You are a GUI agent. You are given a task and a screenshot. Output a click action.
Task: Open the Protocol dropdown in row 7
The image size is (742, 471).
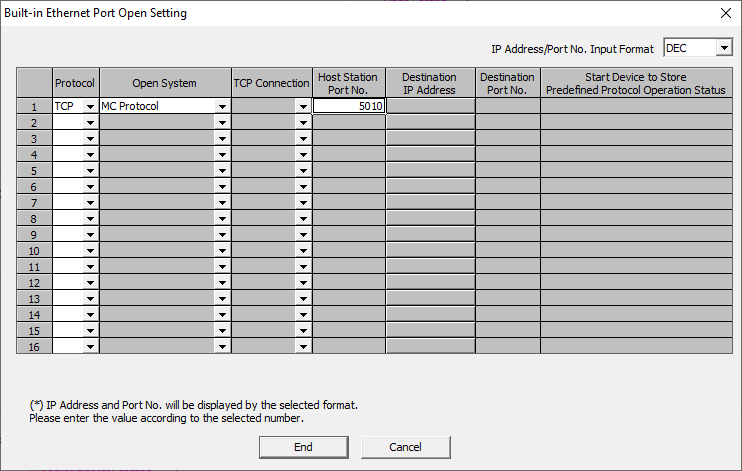click(90, 202)
